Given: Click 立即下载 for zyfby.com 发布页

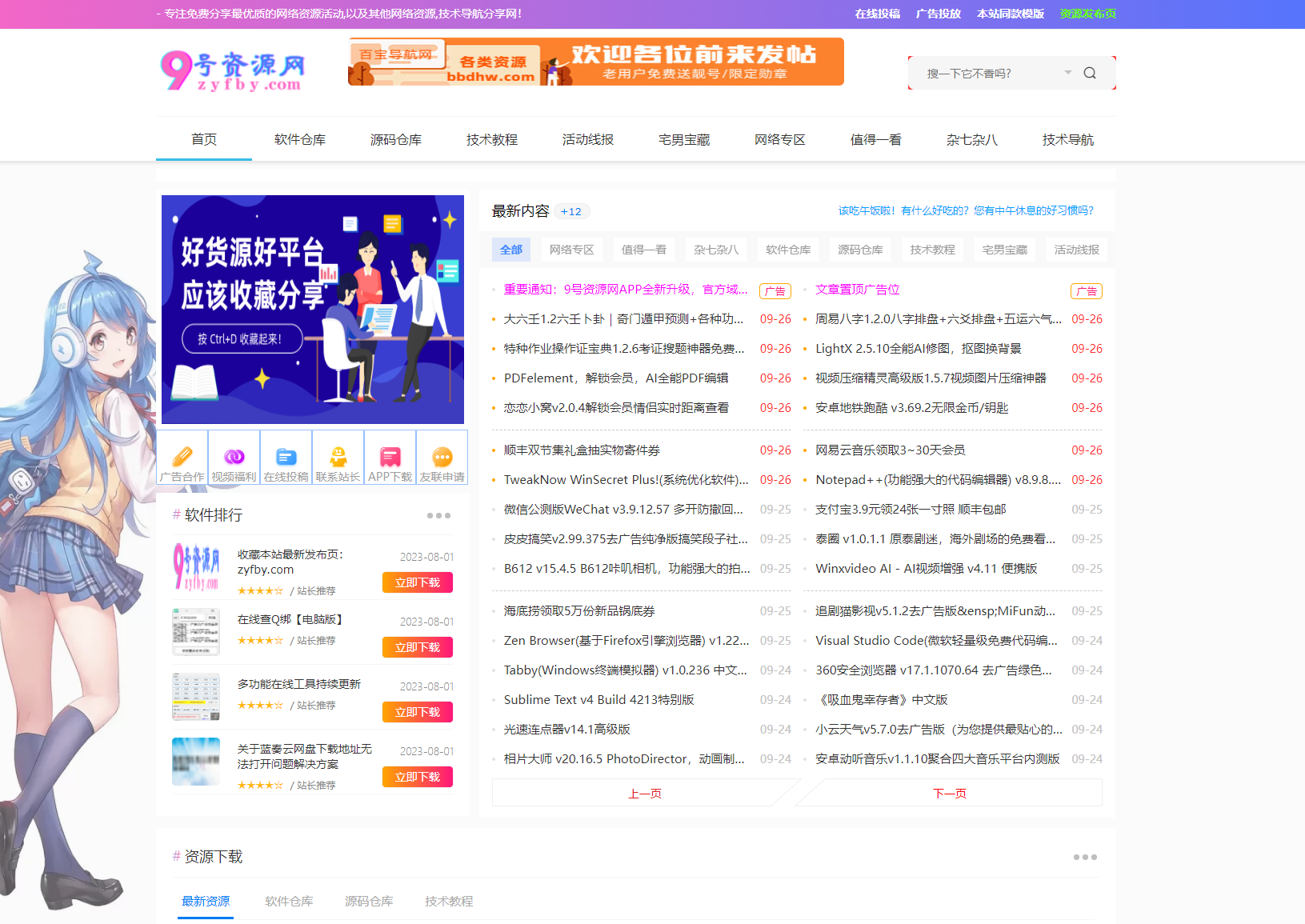Looking at the screenshot, I should tap(418, 582).
